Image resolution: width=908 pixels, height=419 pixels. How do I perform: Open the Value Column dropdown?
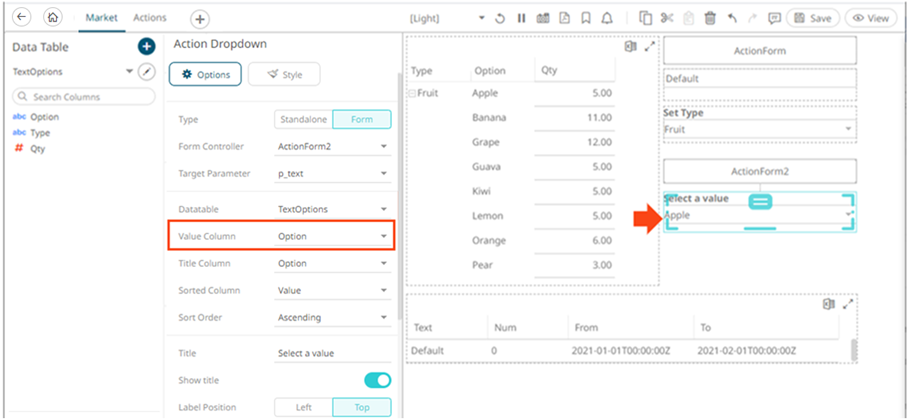(332, 236)
